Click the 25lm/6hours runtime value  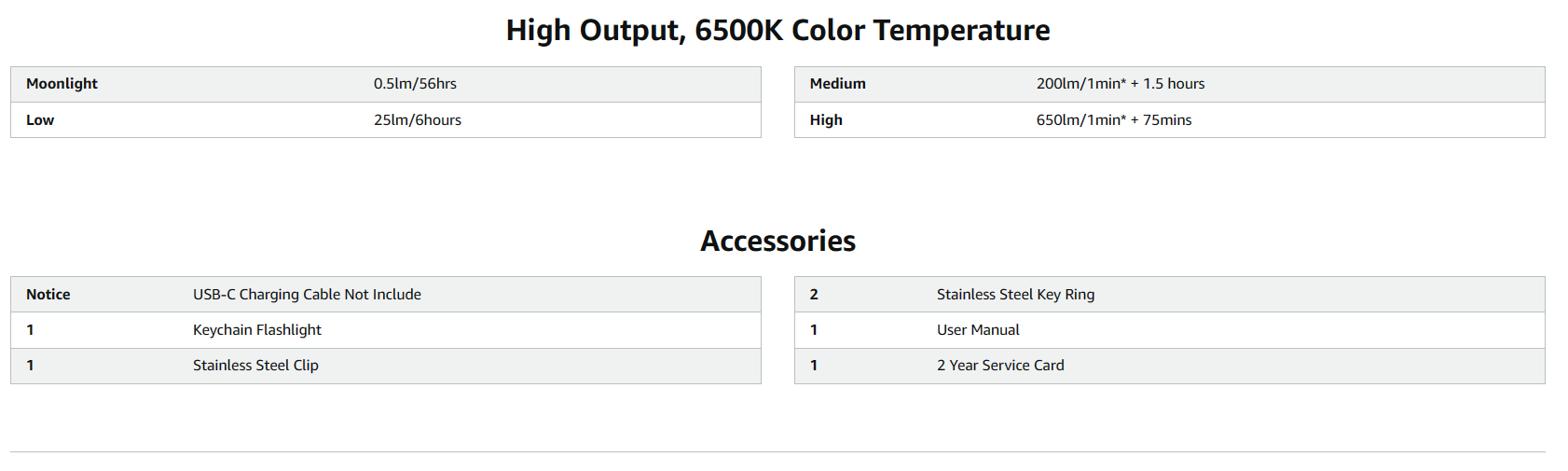417,120
